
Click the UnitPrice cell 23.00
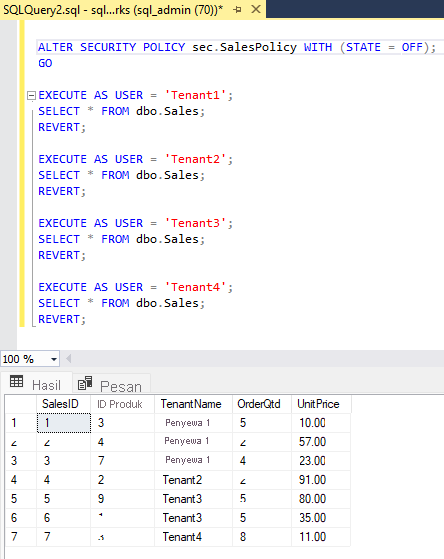[x=321, y=461]
